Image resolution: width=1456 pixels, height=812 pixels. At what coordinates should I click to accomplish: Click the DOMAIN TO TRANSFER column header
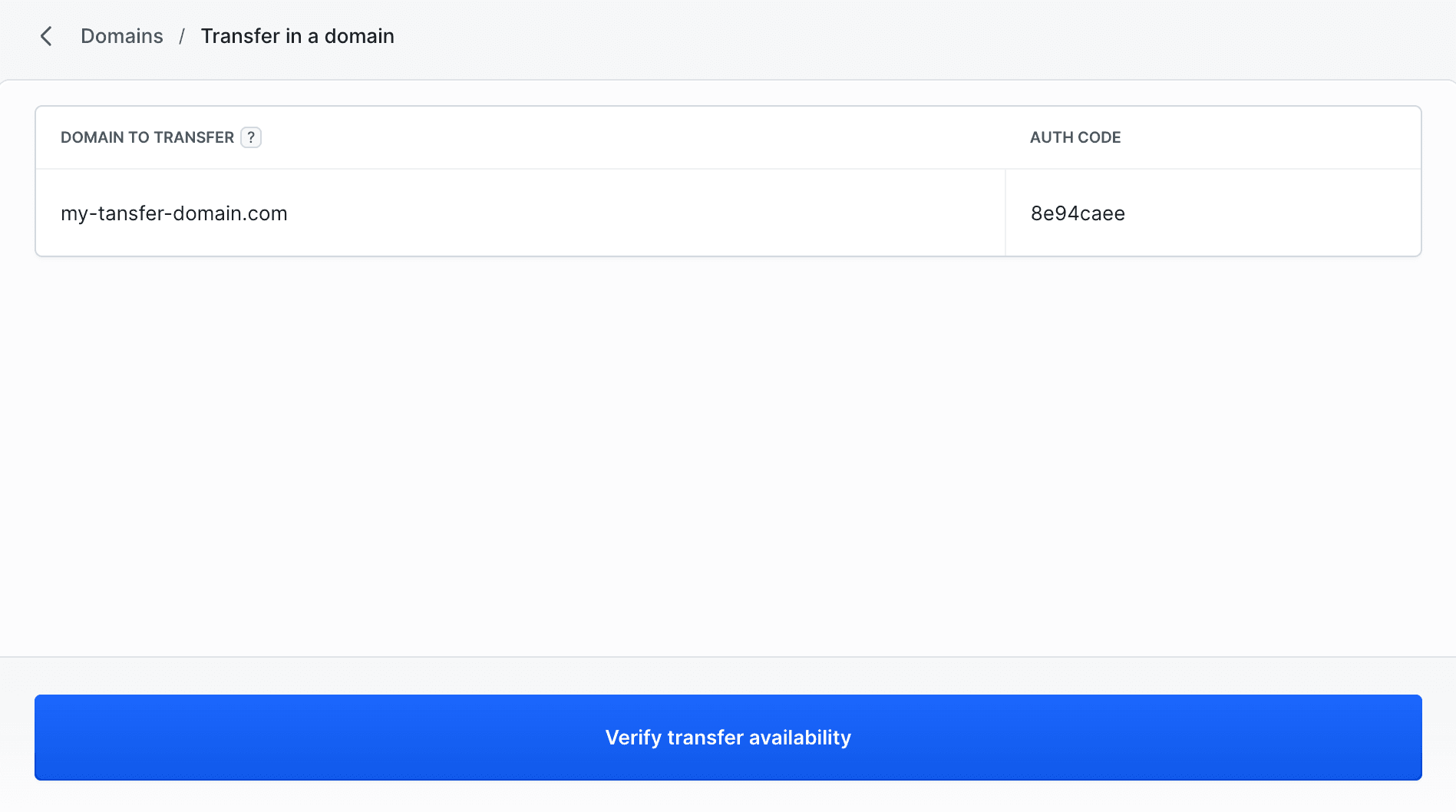[147, 137]
